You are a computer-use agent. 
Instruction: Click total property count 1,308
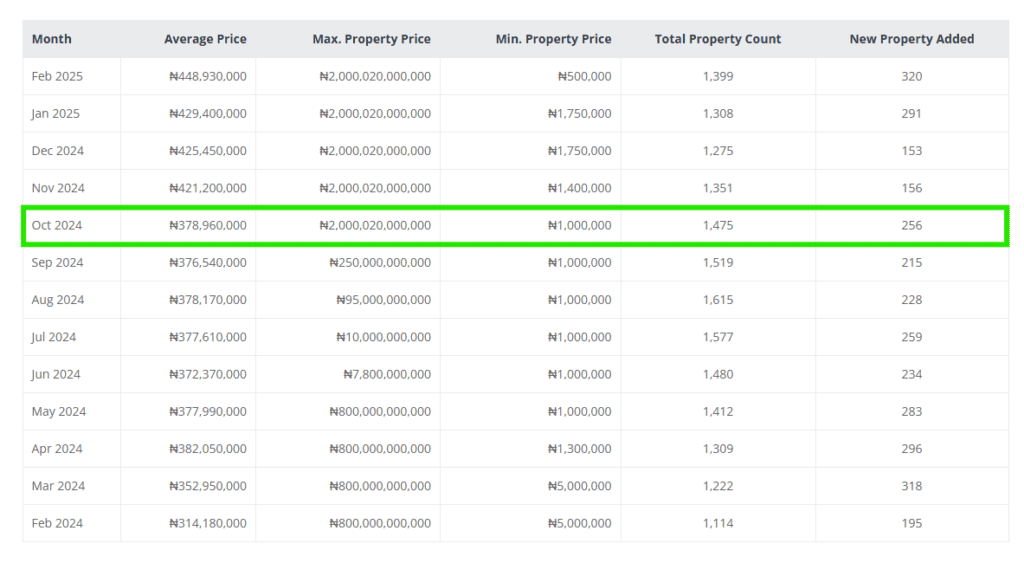[718, 114]
